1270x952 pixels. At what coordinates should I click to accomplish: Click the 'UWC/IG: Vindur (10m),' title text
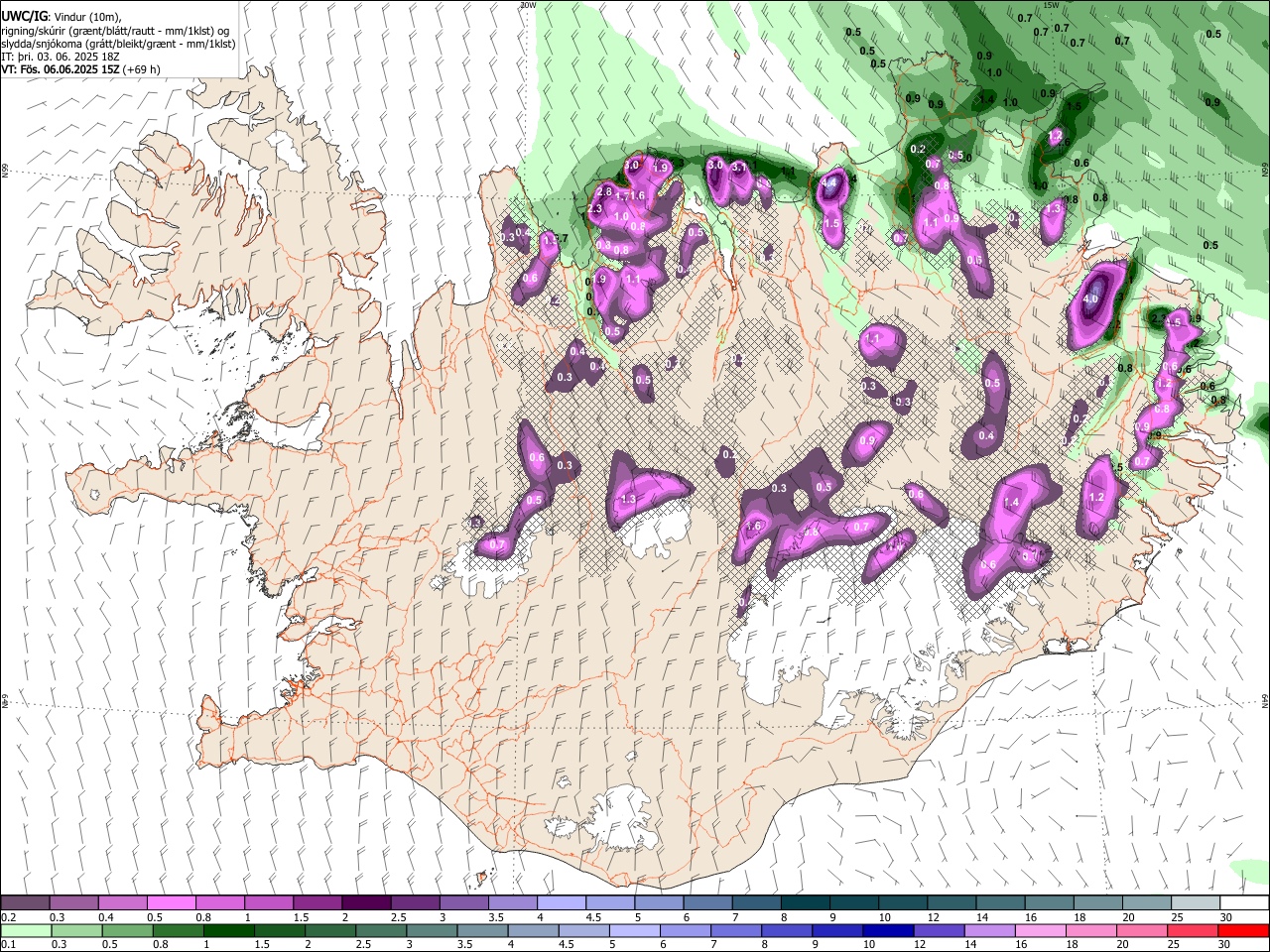[62, 17]
